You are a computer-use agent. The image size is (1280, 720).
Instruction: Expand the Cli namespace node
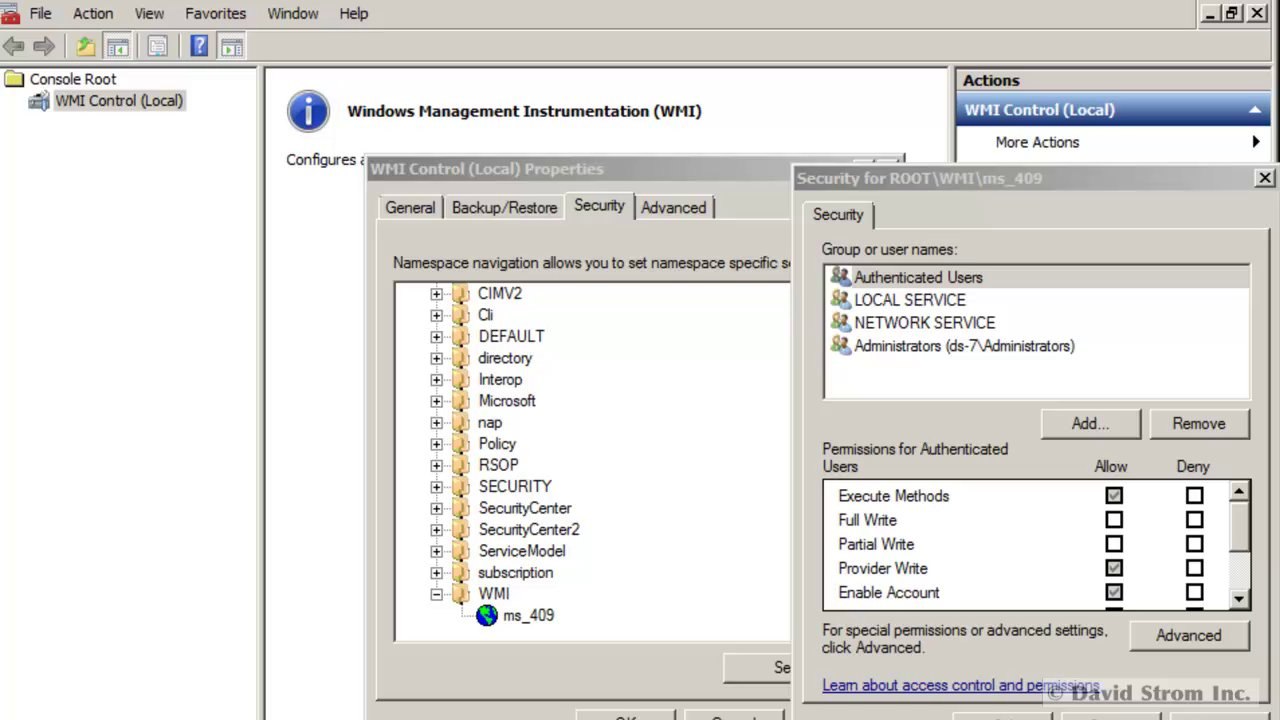click(x=436, y=315)
